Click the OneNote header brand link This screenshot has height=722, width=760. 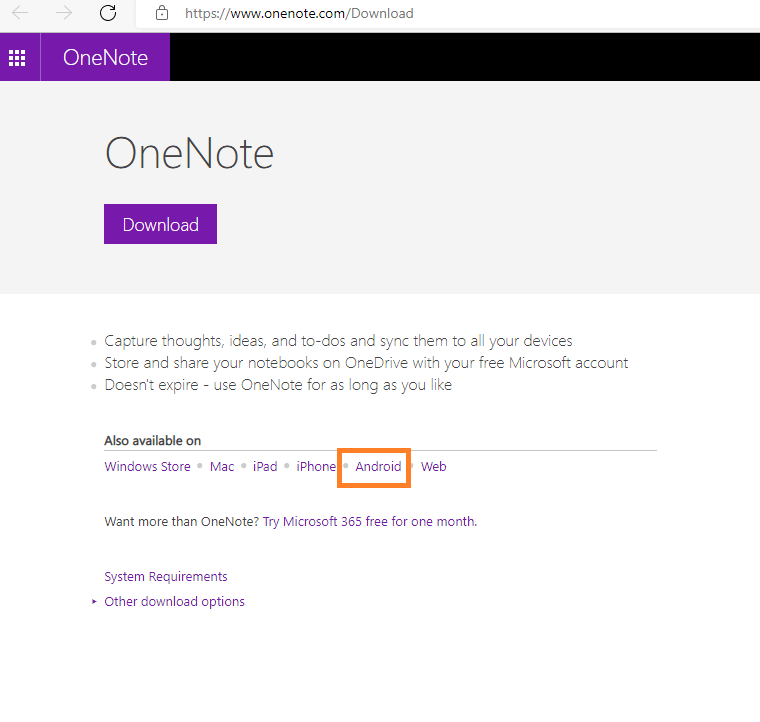pos(105,57)
